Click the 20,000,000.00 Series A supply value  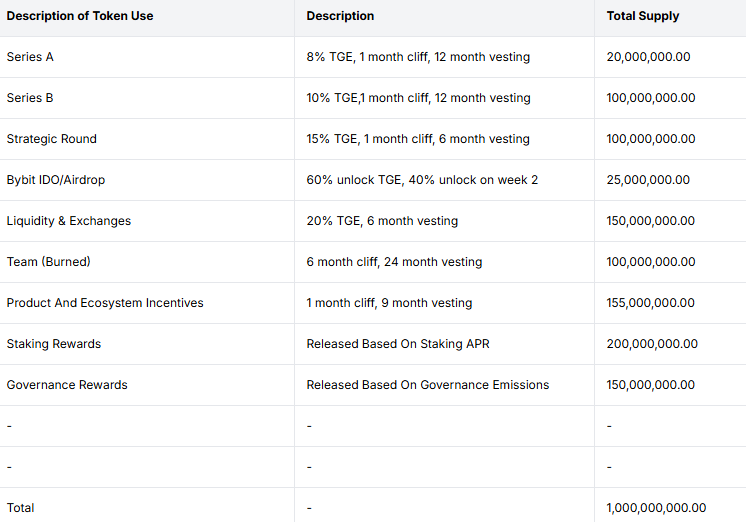648,57
